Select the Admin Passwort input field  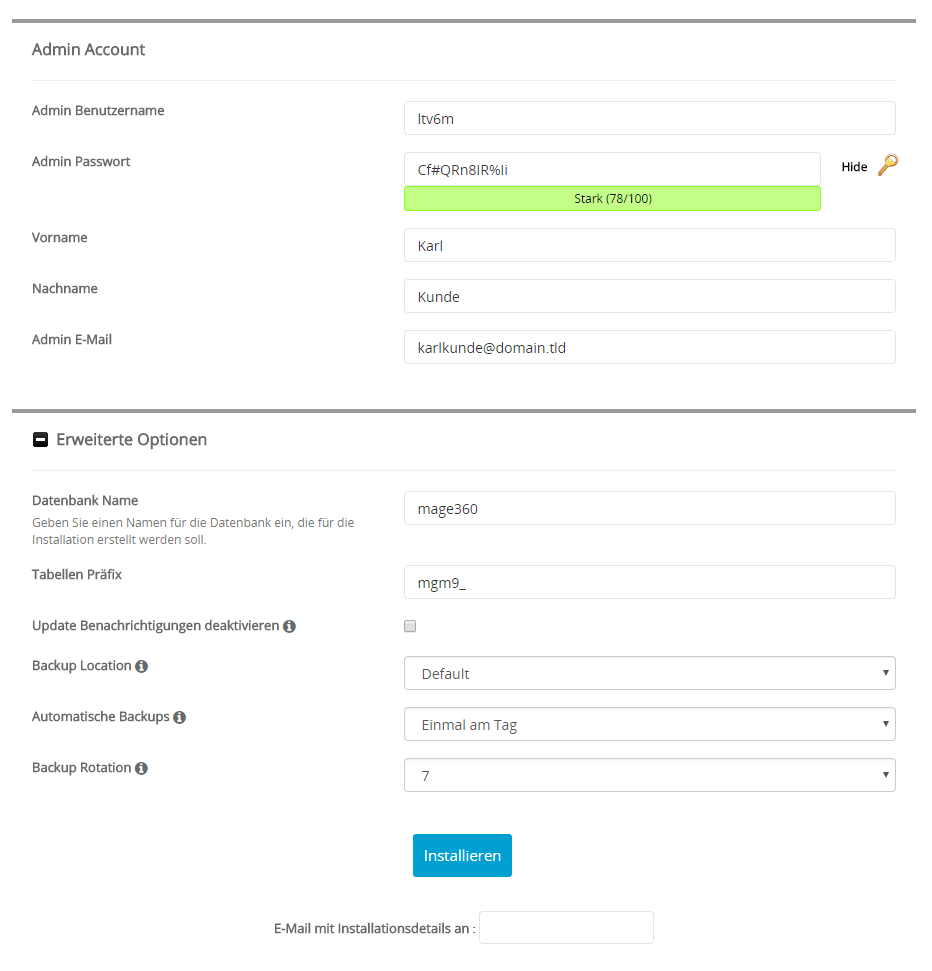coord(612,169)
